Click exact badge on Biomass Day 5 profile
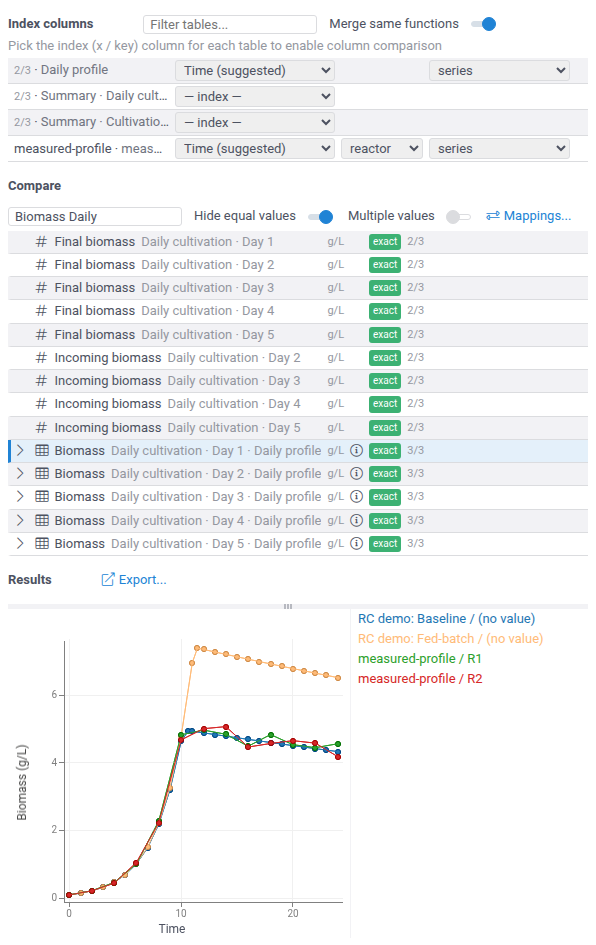 coord(384,543)
